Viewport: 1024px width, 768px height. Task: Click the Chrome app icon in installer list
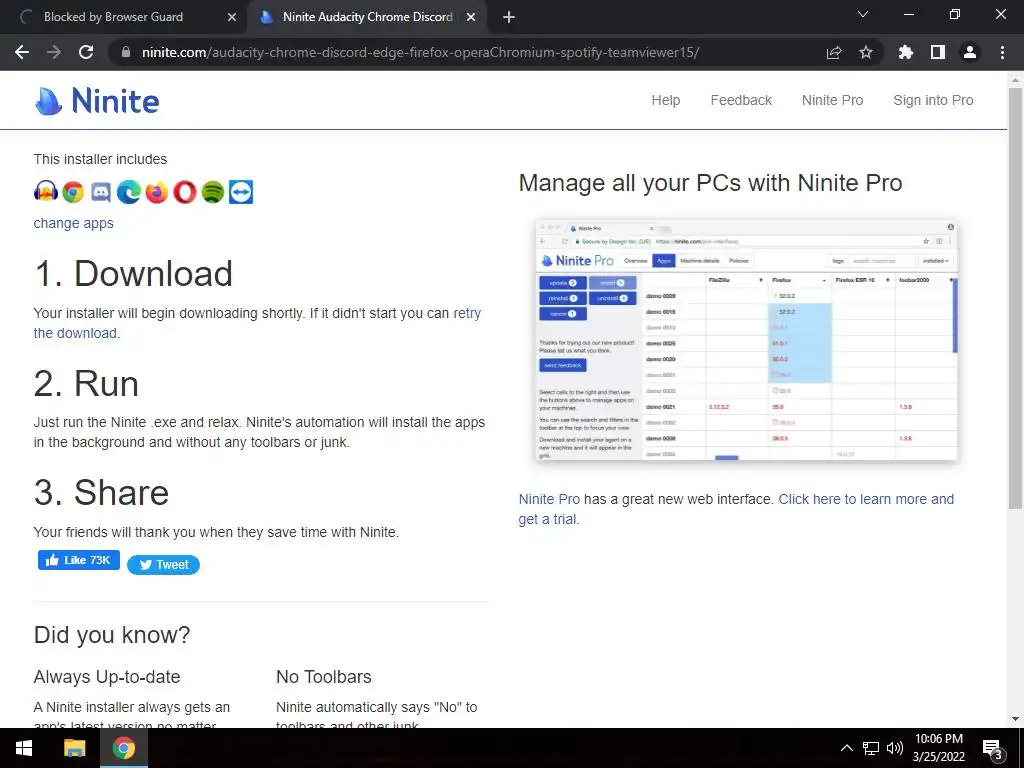coord(73,192)
